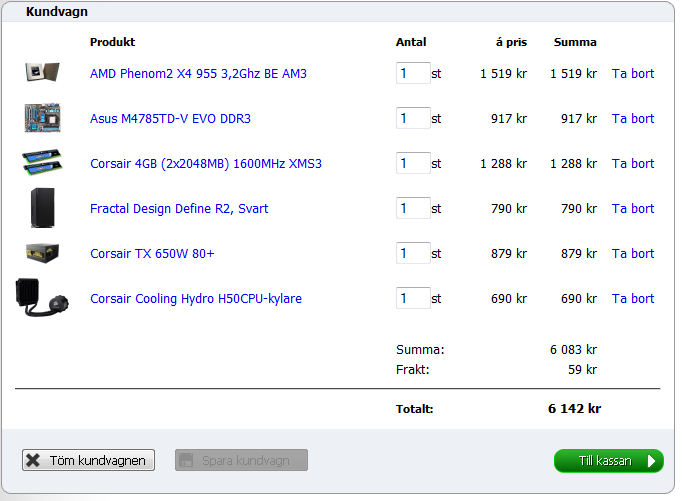Focus quantity field for Asus motherboard
The width and height of the screenshot is (682, 501).
[x=412, y=118]
